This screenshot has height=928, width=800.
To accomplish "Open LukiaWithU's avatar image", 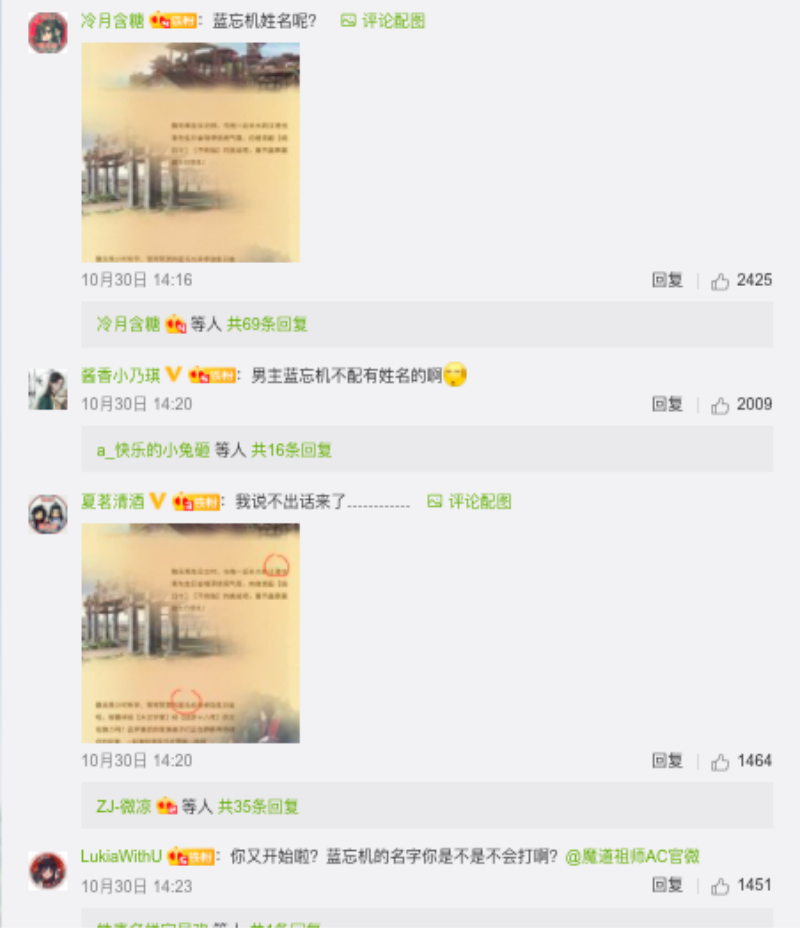I will pyautogui.click(x=48, y=871).
